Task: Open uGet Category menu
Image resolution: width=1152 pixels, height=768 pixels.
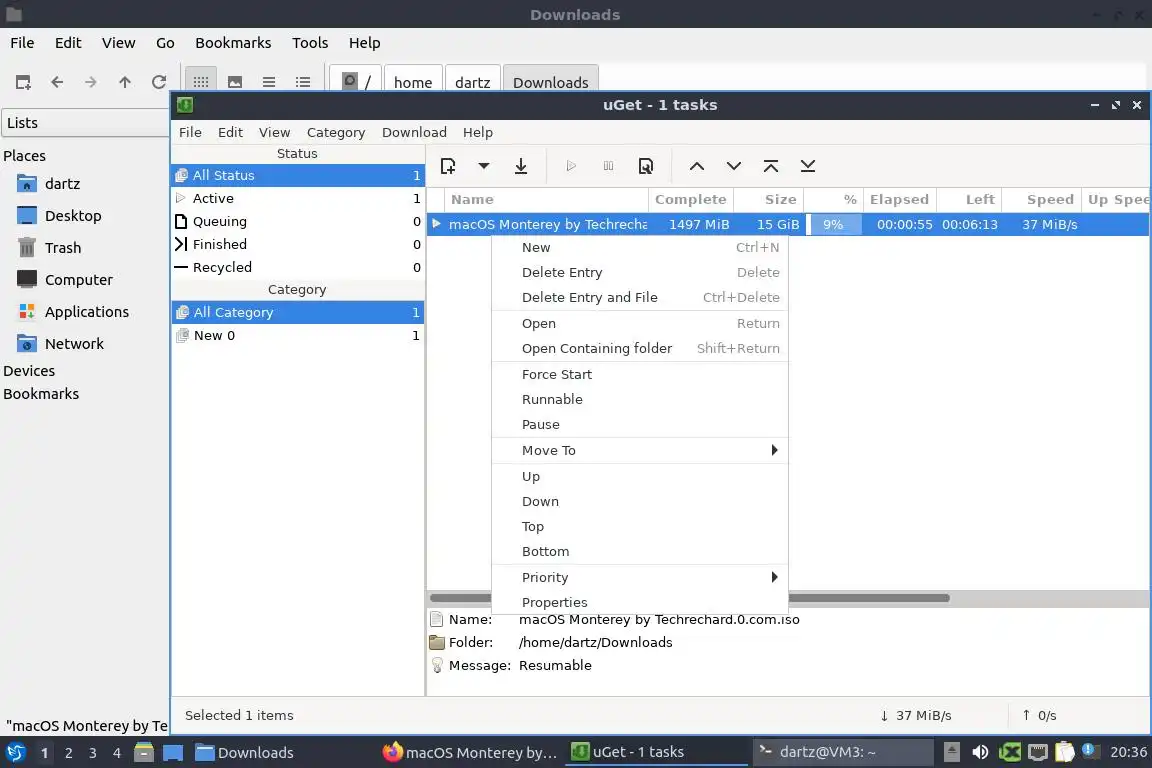Action: 336,132
